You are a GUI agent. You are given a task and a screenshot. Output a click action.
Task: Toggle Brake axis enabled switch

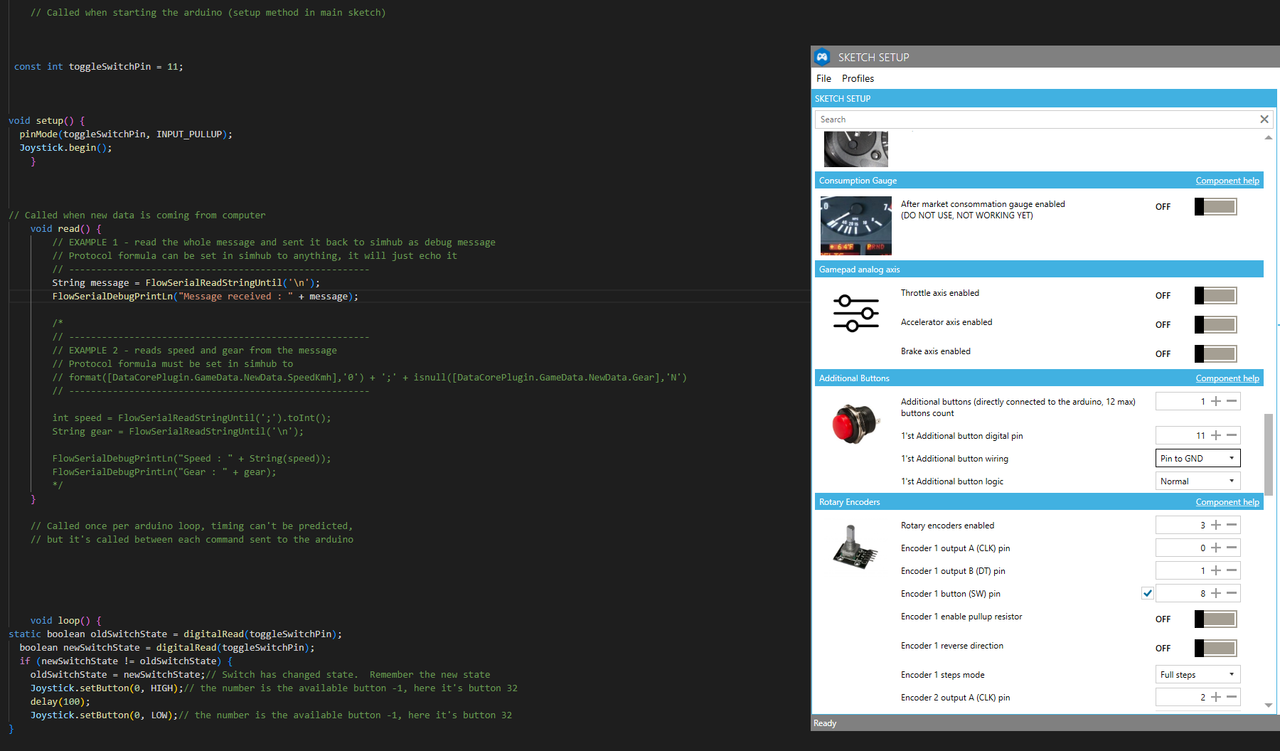1215,354
